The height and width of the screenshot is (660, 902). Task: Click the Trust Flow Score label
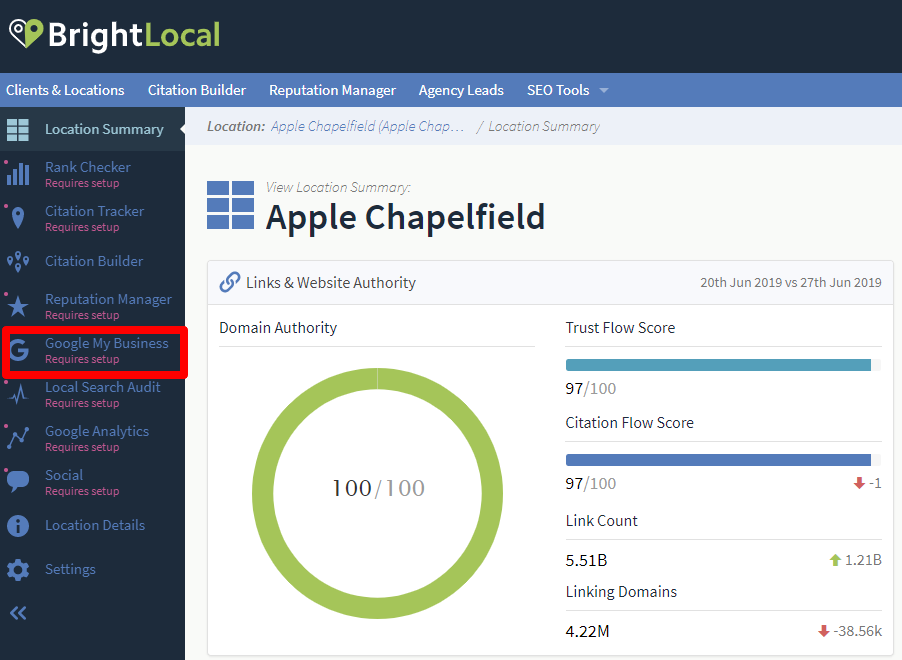[620, 328]
